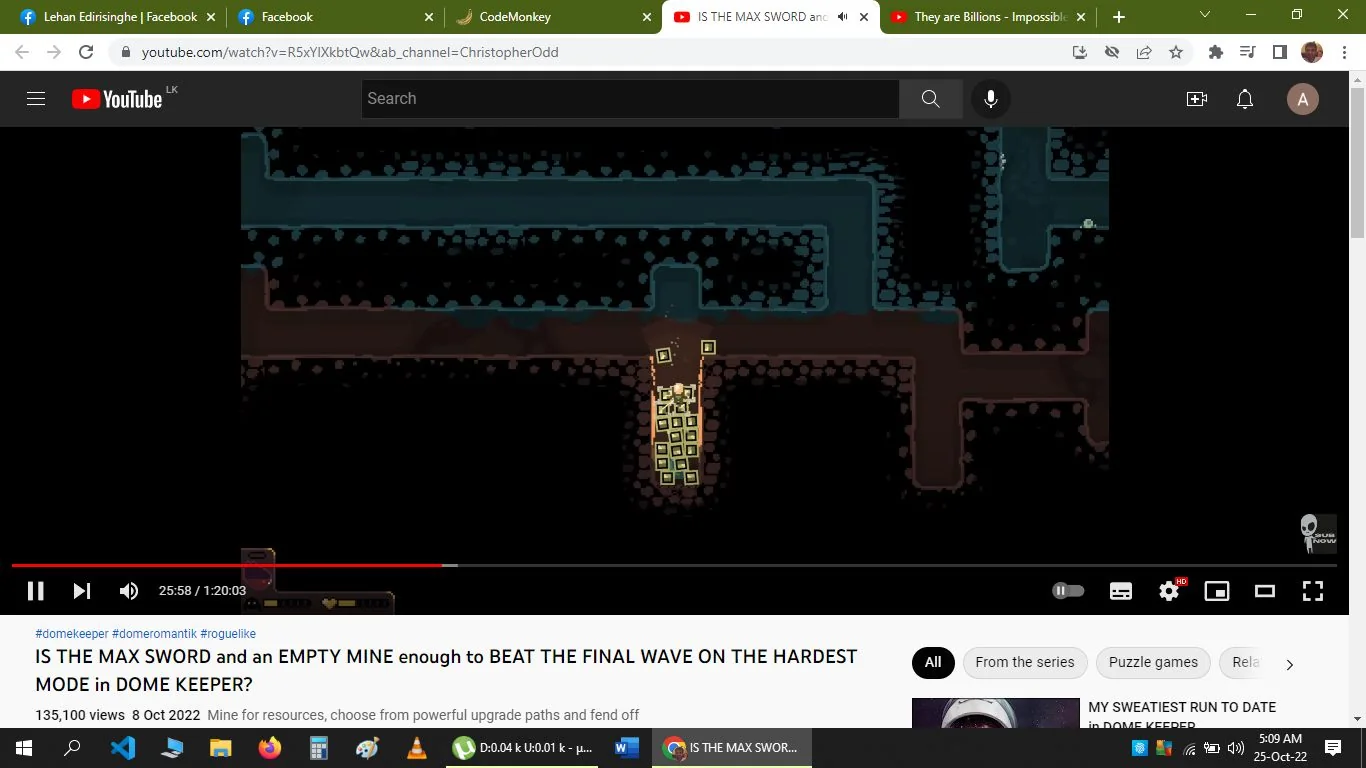Open the #roguelike hashtag link

[x=228, y=634]
